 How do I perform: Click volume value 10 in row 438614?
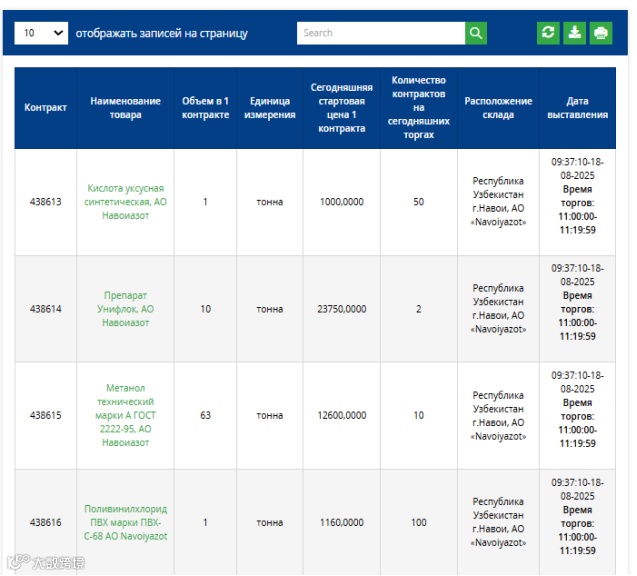coord(205,309)
